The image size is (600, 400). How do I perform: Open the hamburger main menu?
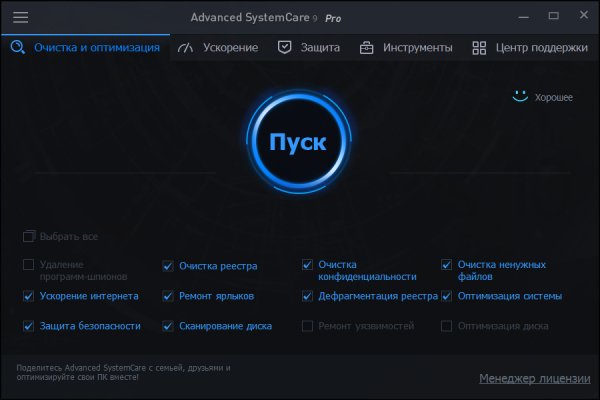(x=20, y=17)
